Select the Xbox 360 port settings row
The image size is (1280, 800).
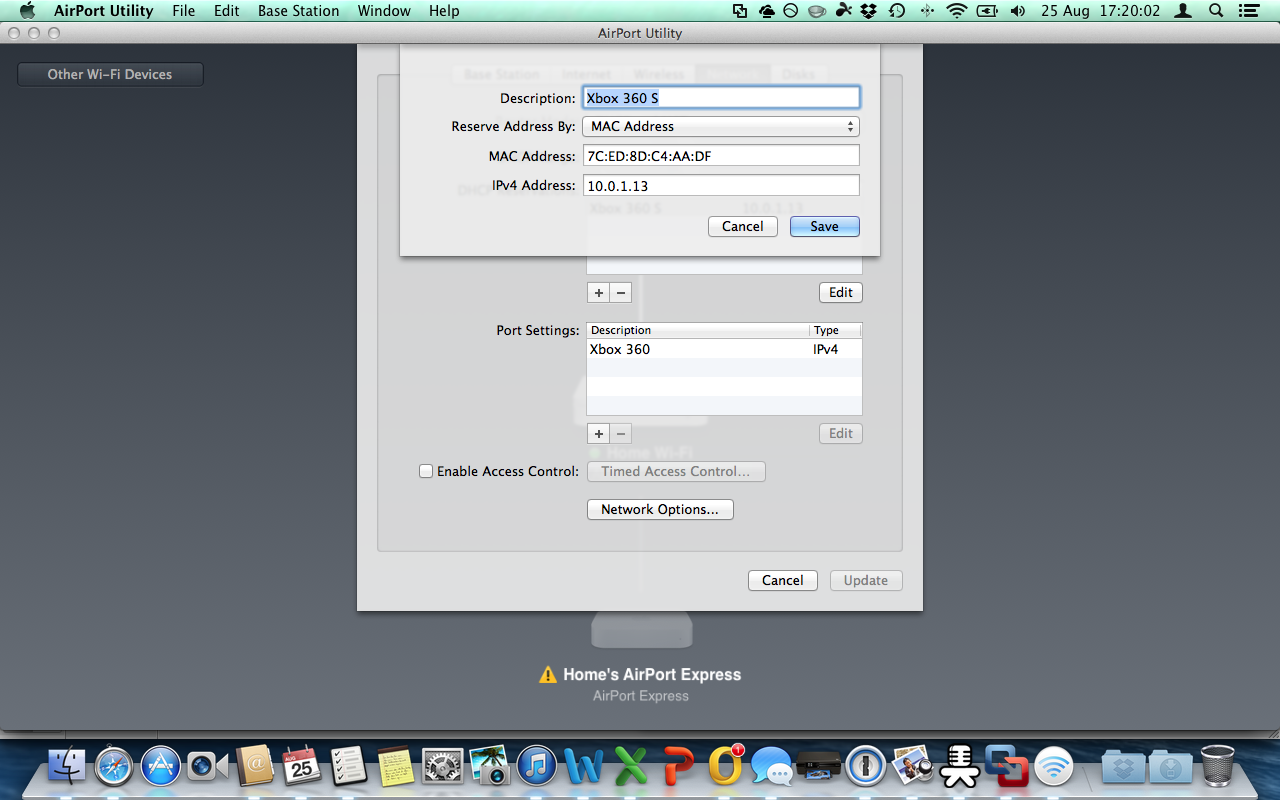(x=724, y=349)
